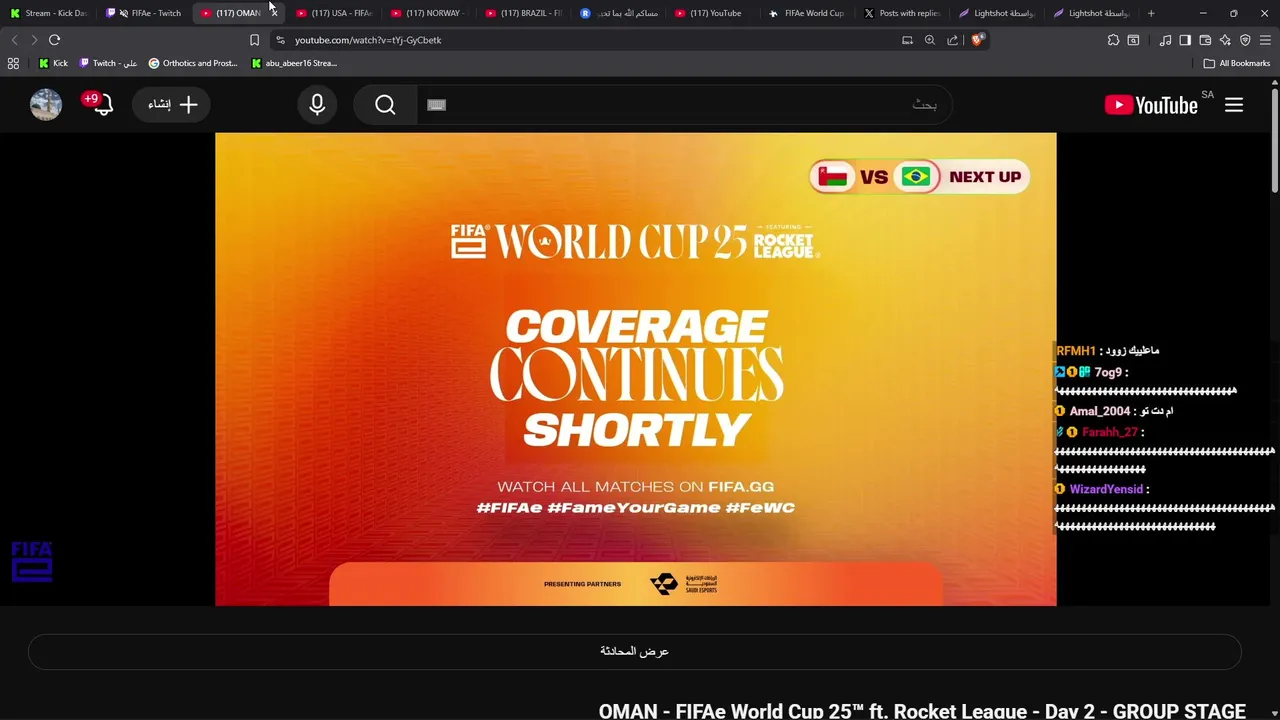Click the URL address bar text
The height and width of the screenshot is (720, 1280).
pyautogui.click(x=368, y=40)
